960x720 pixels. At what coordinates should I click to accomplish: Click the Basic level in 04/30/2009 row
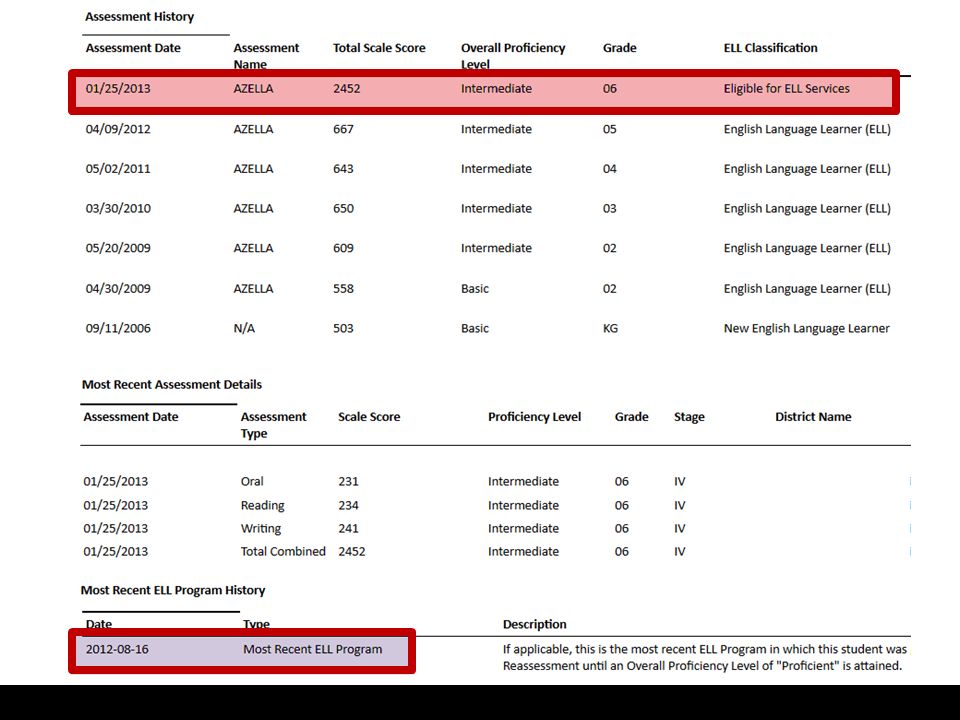pyautogui.click(x=474, y=289)
